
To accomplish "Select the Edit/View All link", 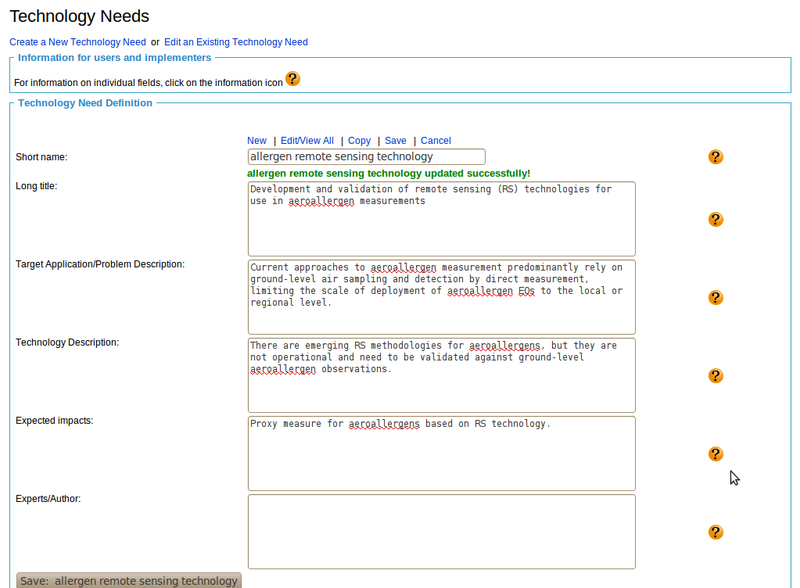I will [307, 141].
